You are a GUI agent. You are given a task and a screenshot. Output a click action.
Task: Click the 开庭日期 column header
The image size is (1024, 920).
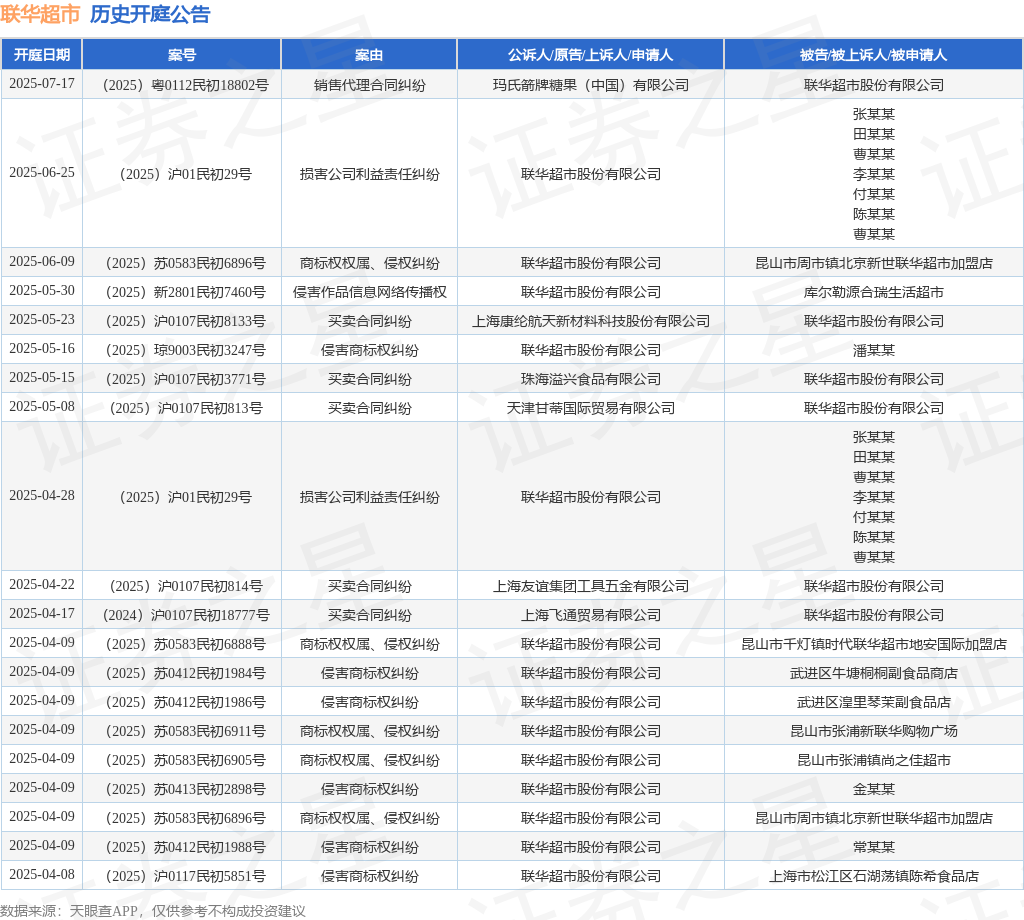42,55
